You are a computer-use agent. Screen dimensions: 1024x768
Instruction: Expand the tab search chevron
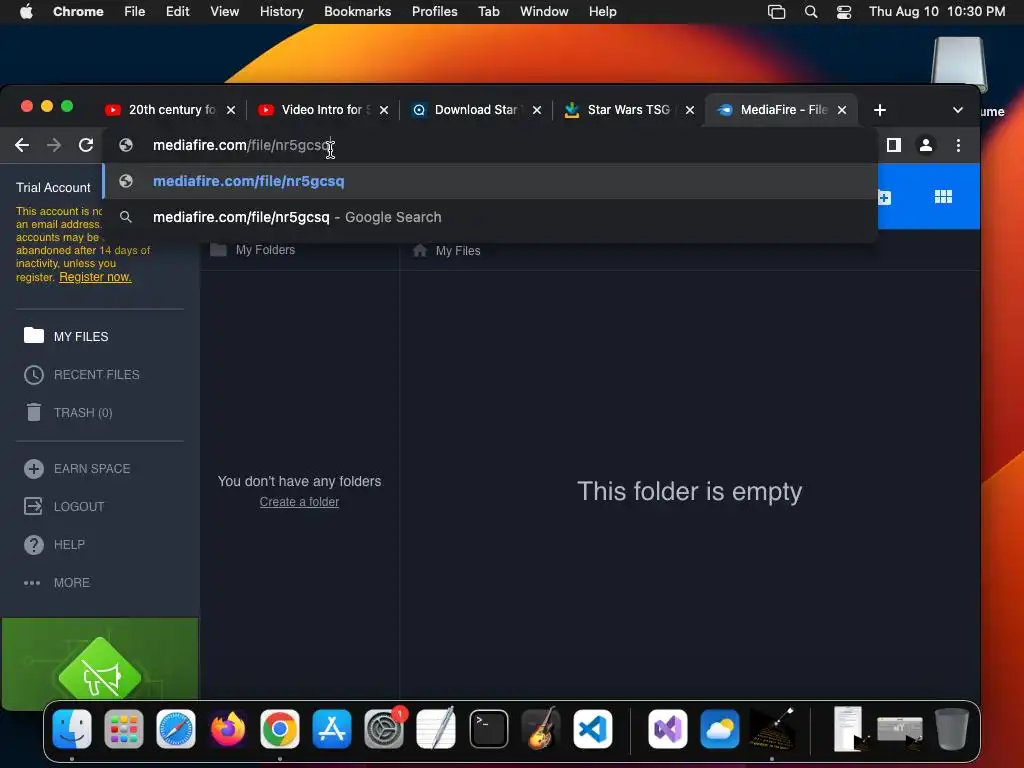click(957, 110)
